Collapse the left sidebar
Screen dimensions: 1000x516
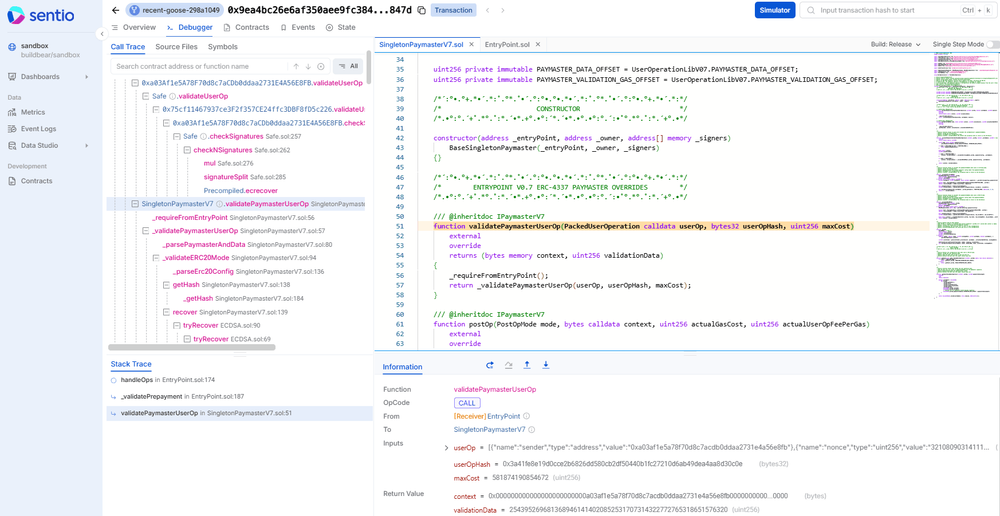click(103, 33)
